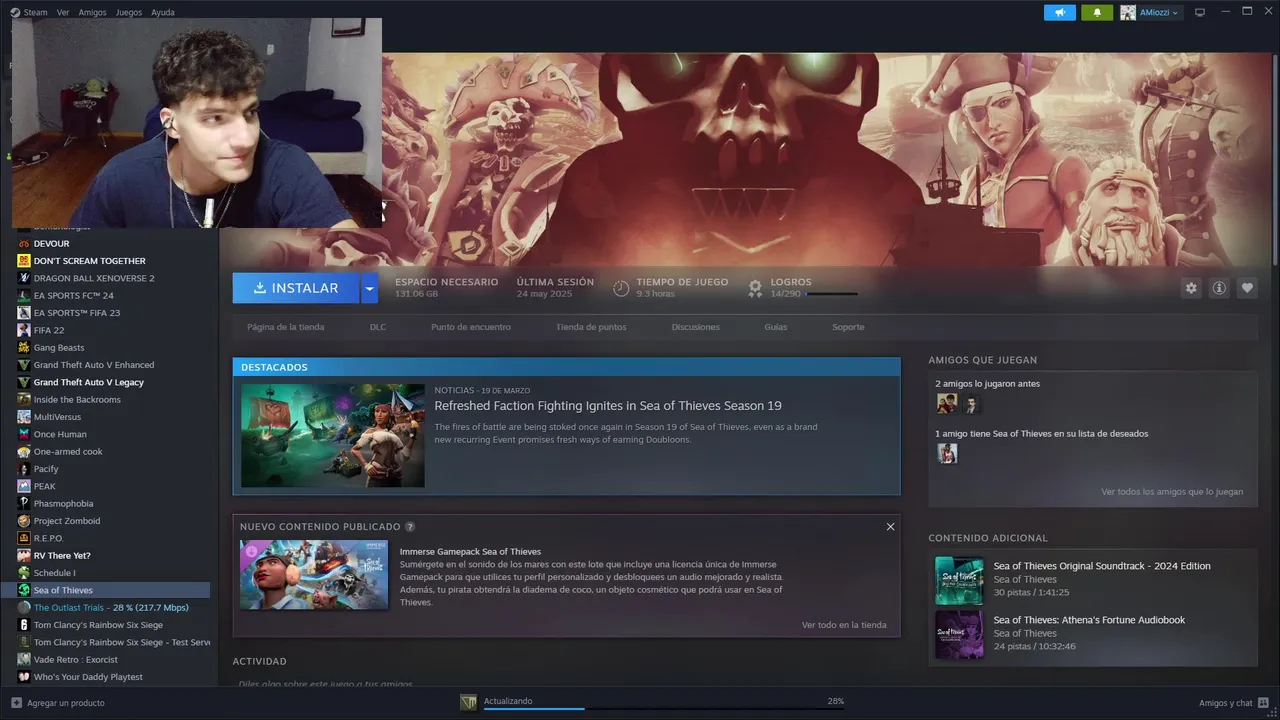Screen dimensions: 1280x720
Task: Click the EA SPORTS FC 24 icon
Action: pyautogui.click(x=24, y=295)
